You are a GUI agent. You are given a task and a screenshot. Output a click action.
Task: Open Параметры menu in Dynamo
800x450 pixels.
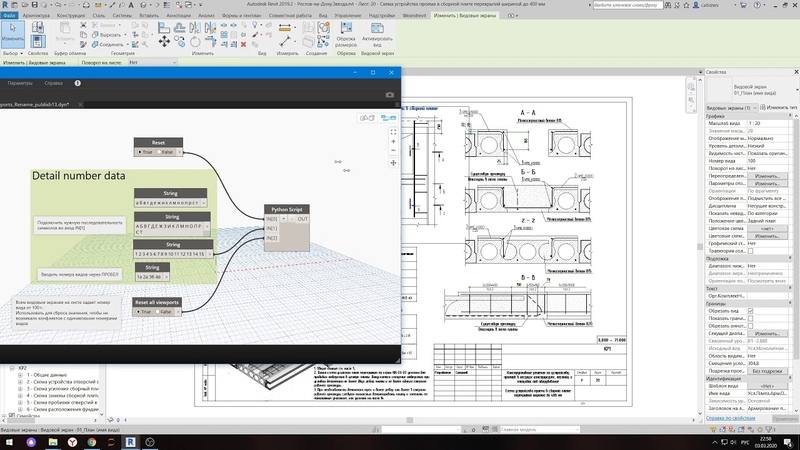[20, 83]
